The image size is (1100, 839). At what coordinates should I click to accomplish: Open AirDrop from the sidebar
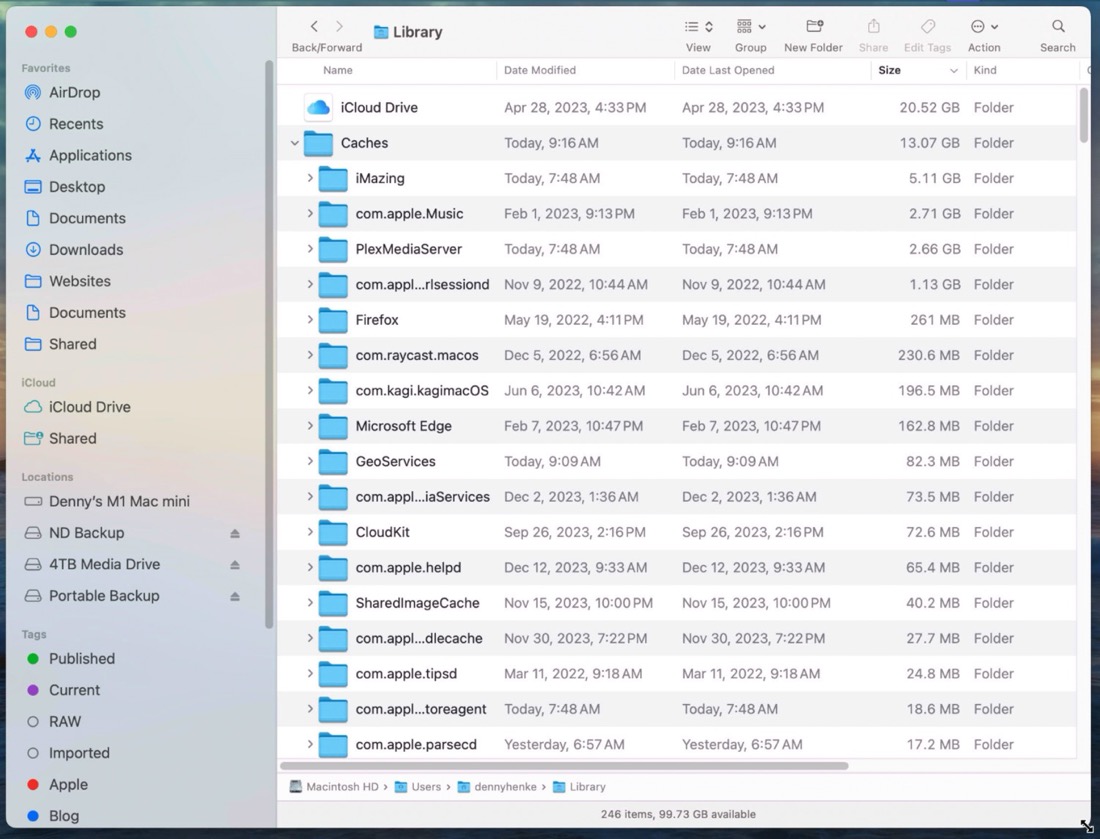click(x=77, y=93)
